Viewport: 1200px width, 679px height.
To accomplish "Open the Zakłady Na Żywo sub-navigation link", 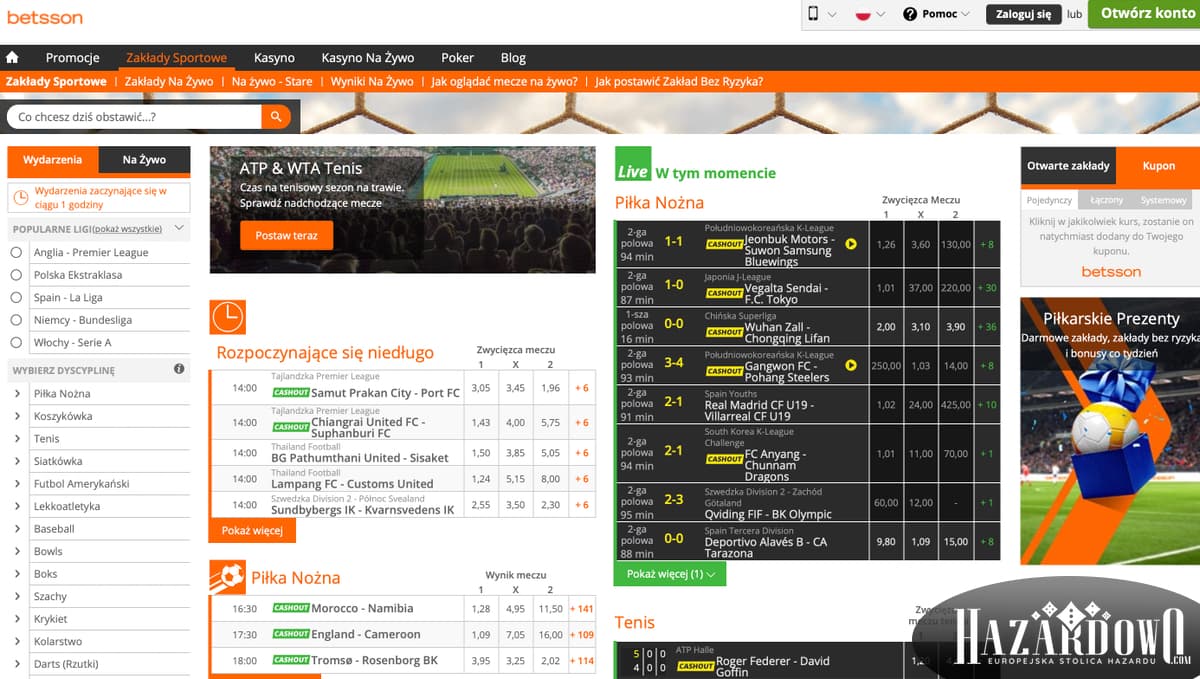I will coord(169,82).
